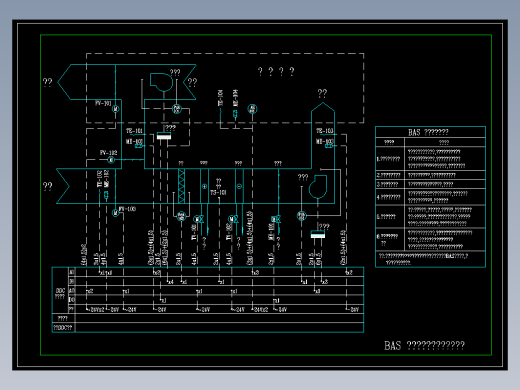
Task: Click the TS-101 label in the duct
Action: point(218,193)
